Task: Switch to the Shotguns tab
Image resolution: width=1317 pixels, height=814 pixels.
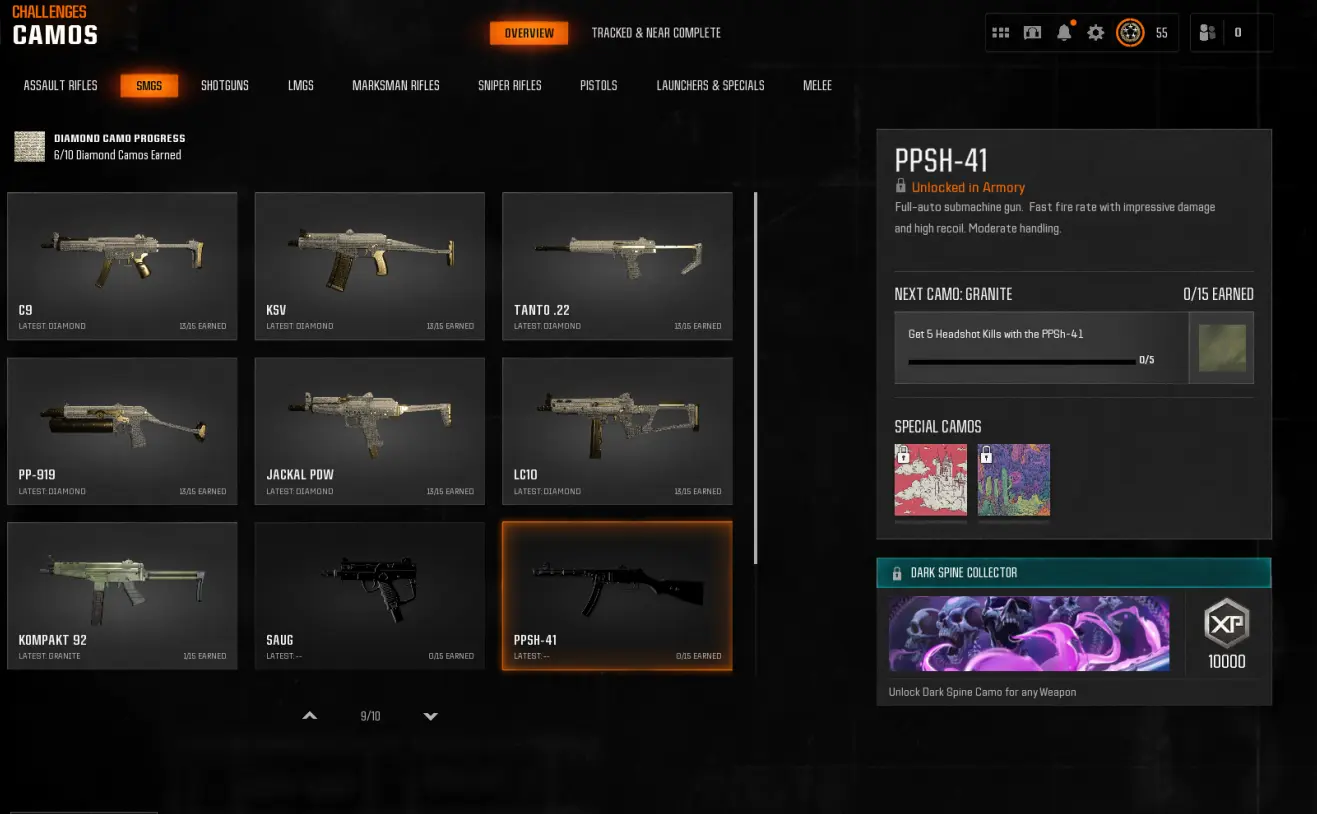Action: click(225, 86)
